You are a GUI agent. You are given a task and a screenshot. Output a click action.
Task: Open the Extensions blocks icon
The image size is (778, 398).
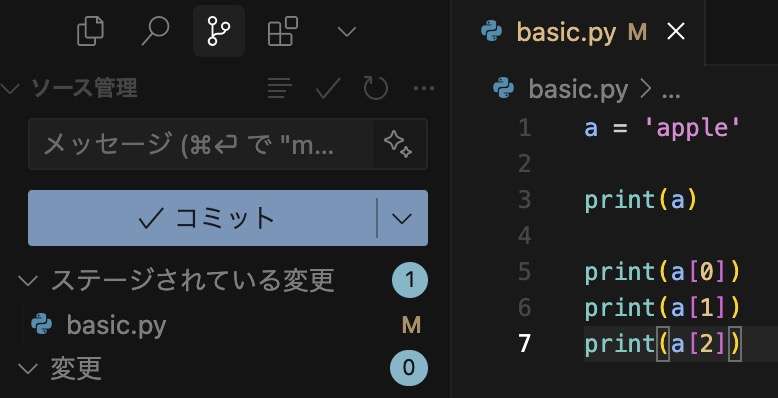[x=283, y=31]
